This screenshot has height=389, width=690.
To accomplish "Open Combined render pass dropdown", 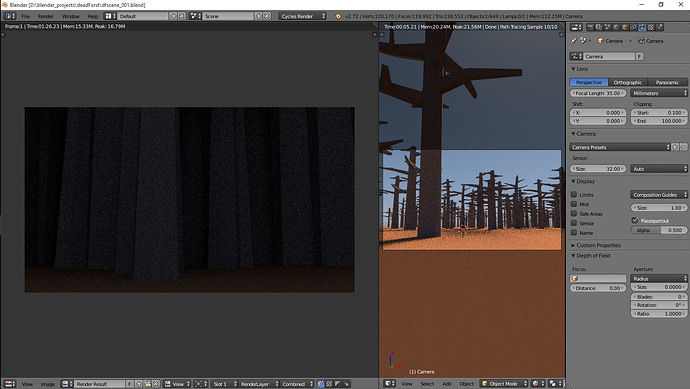I will 297,384.
